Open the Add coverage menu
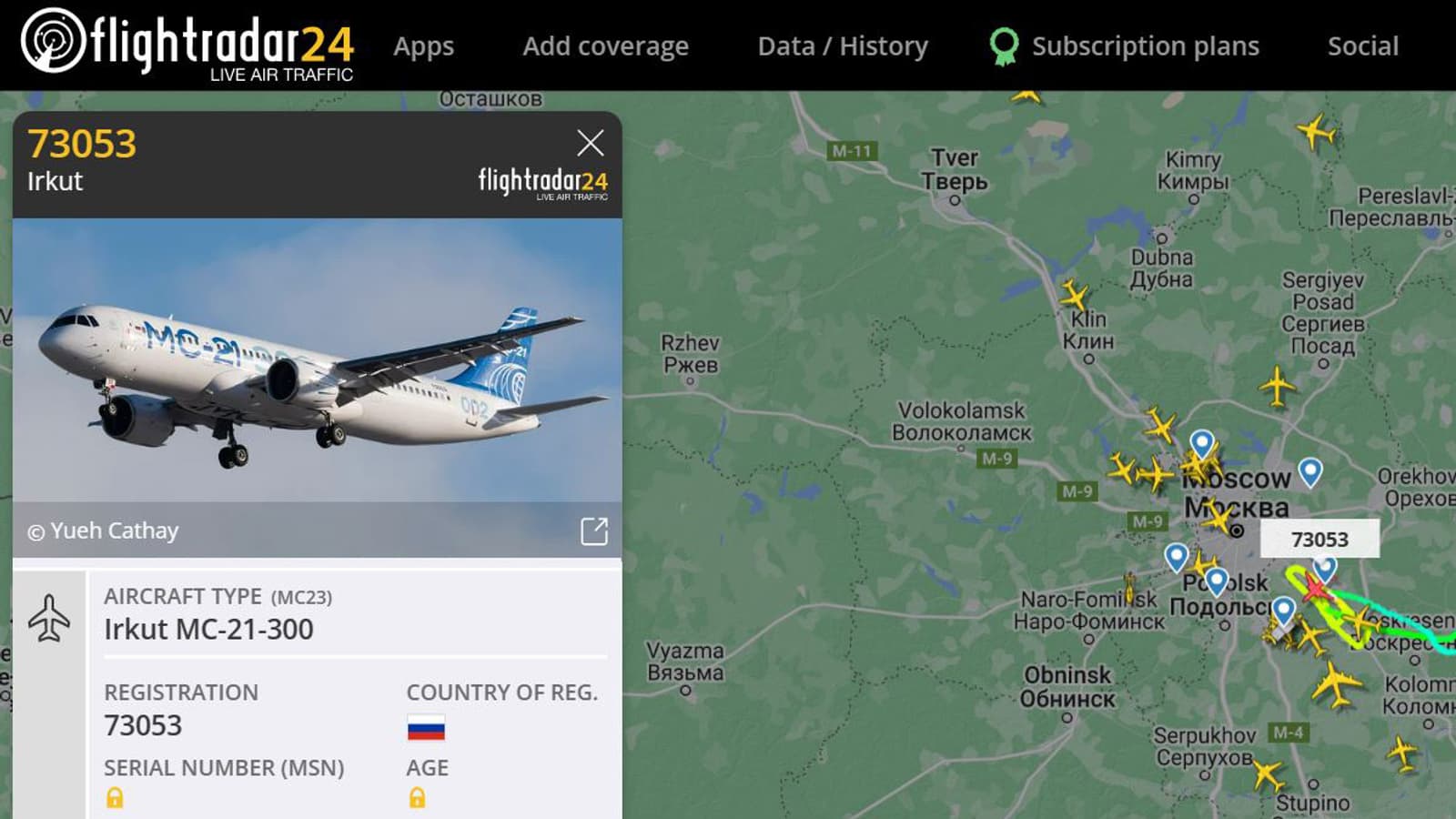The height and width of the screenshot is (819, 1456). [x=606, y=46]
